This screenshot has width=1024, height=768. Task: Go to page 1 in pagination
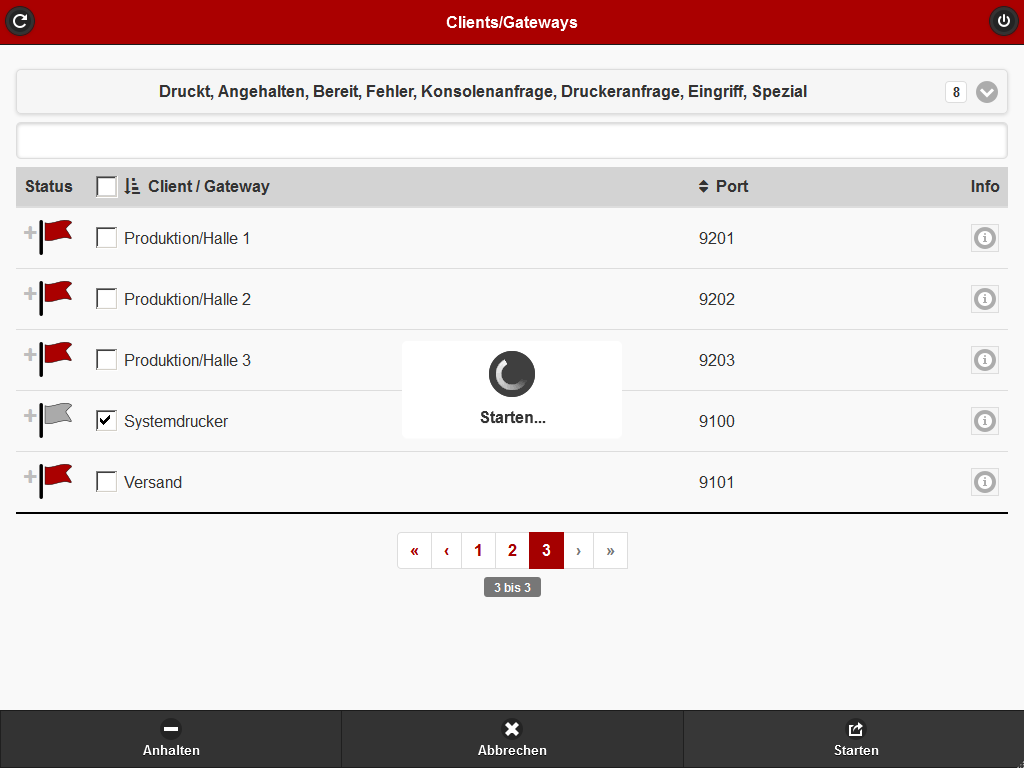pos(478,551)
